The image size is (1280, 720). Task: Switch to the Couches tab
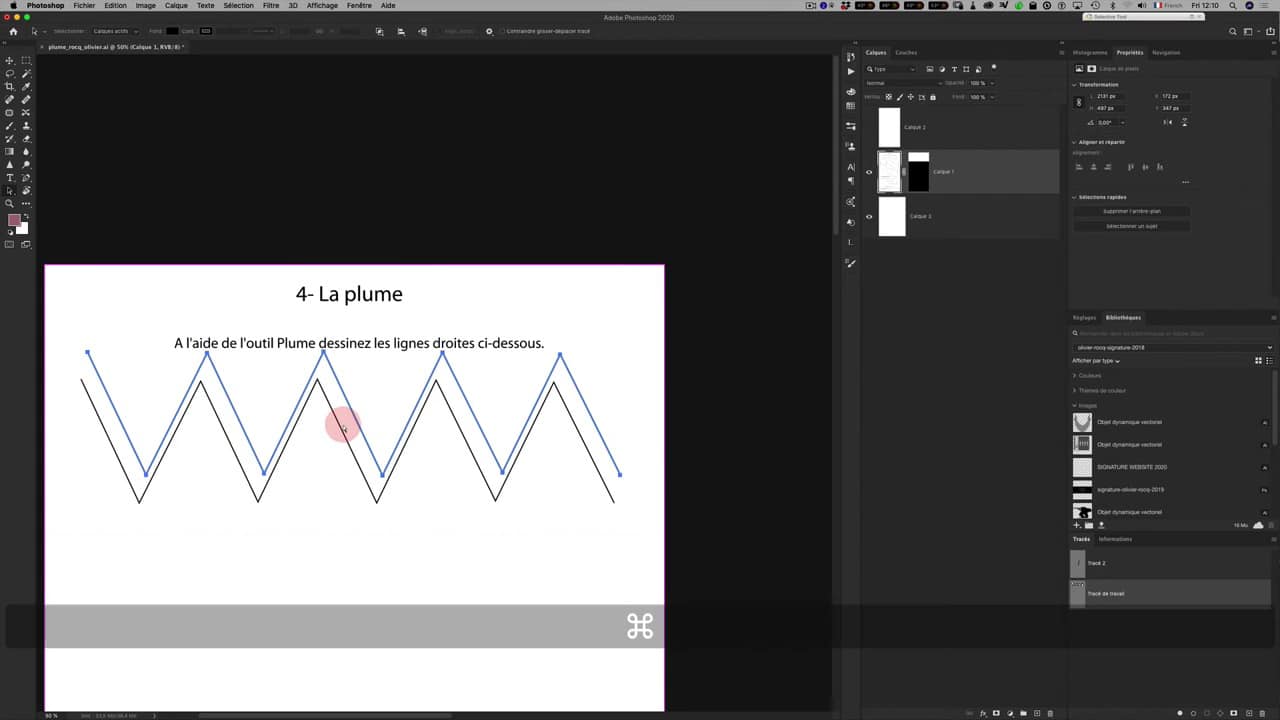[906, 53]
